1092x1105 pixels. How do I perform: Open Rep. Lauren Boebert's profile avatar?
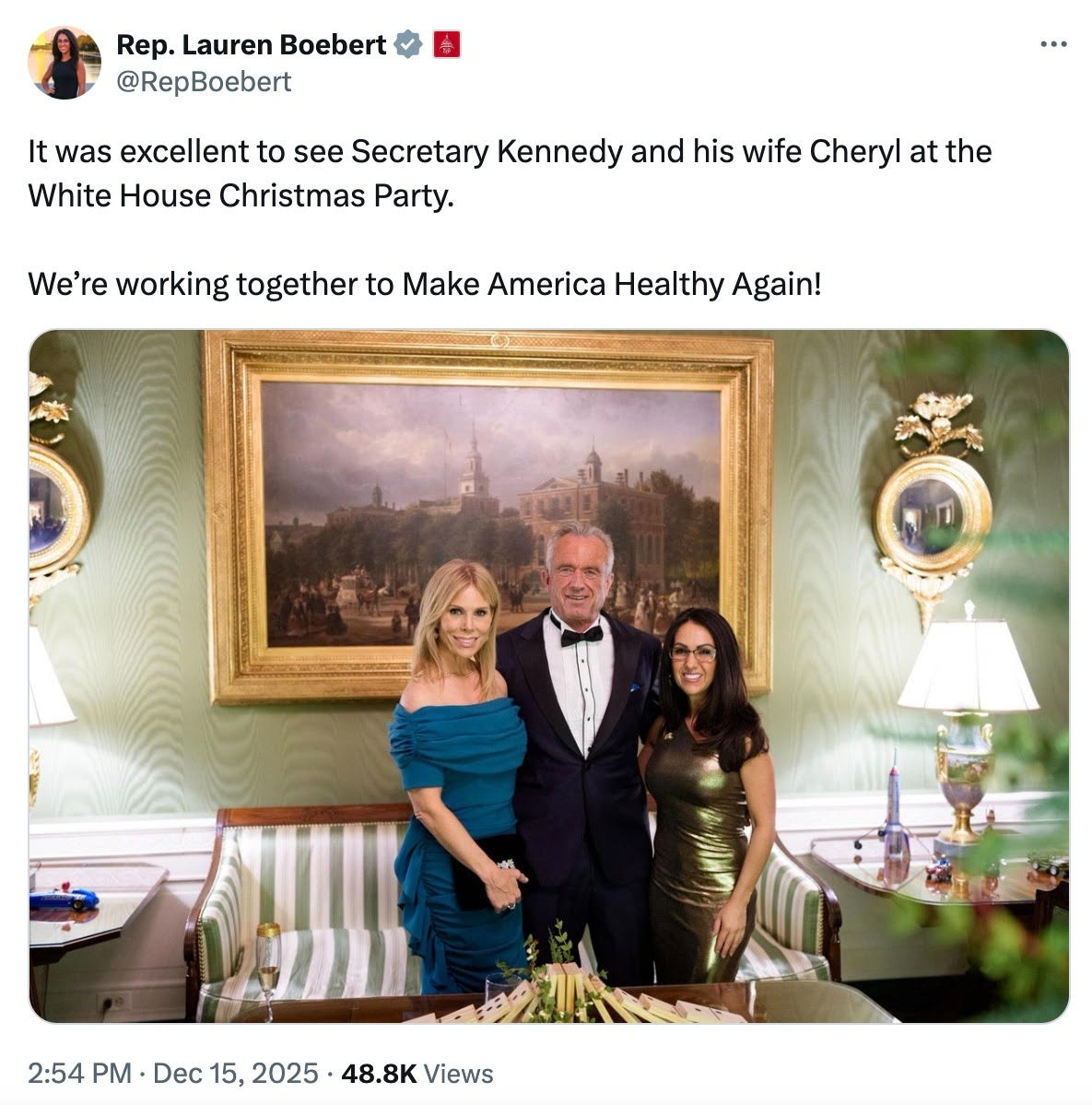65,62
